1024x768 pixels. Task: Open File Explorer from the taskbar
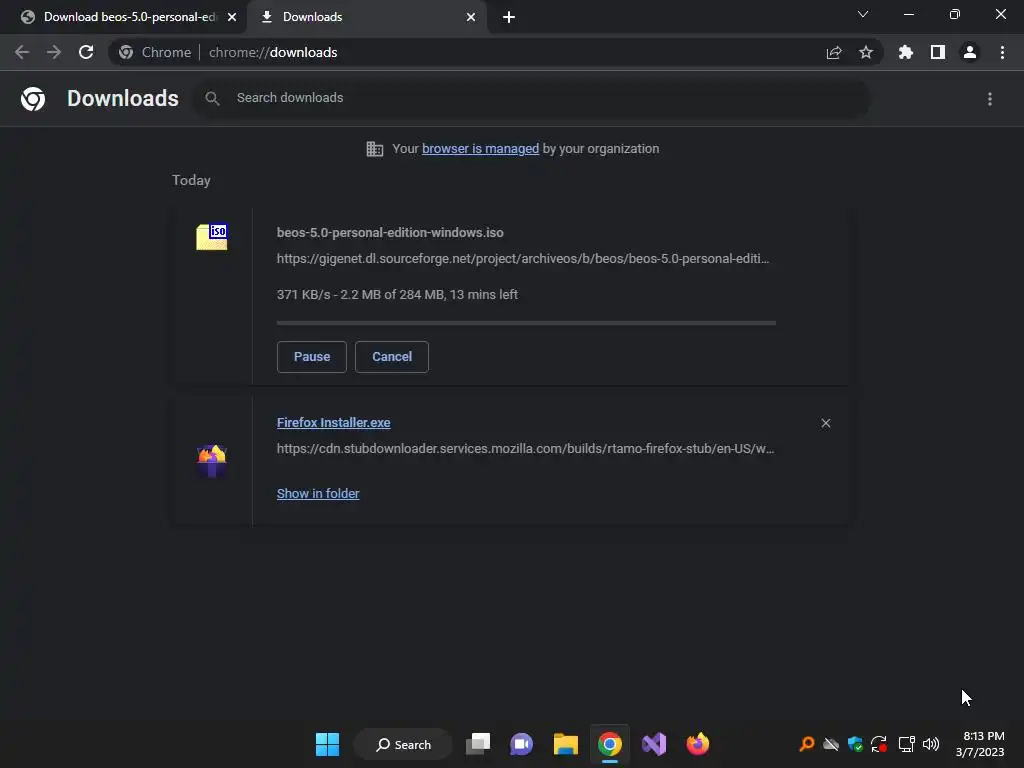pyautogui.click(x=566, y=744)
